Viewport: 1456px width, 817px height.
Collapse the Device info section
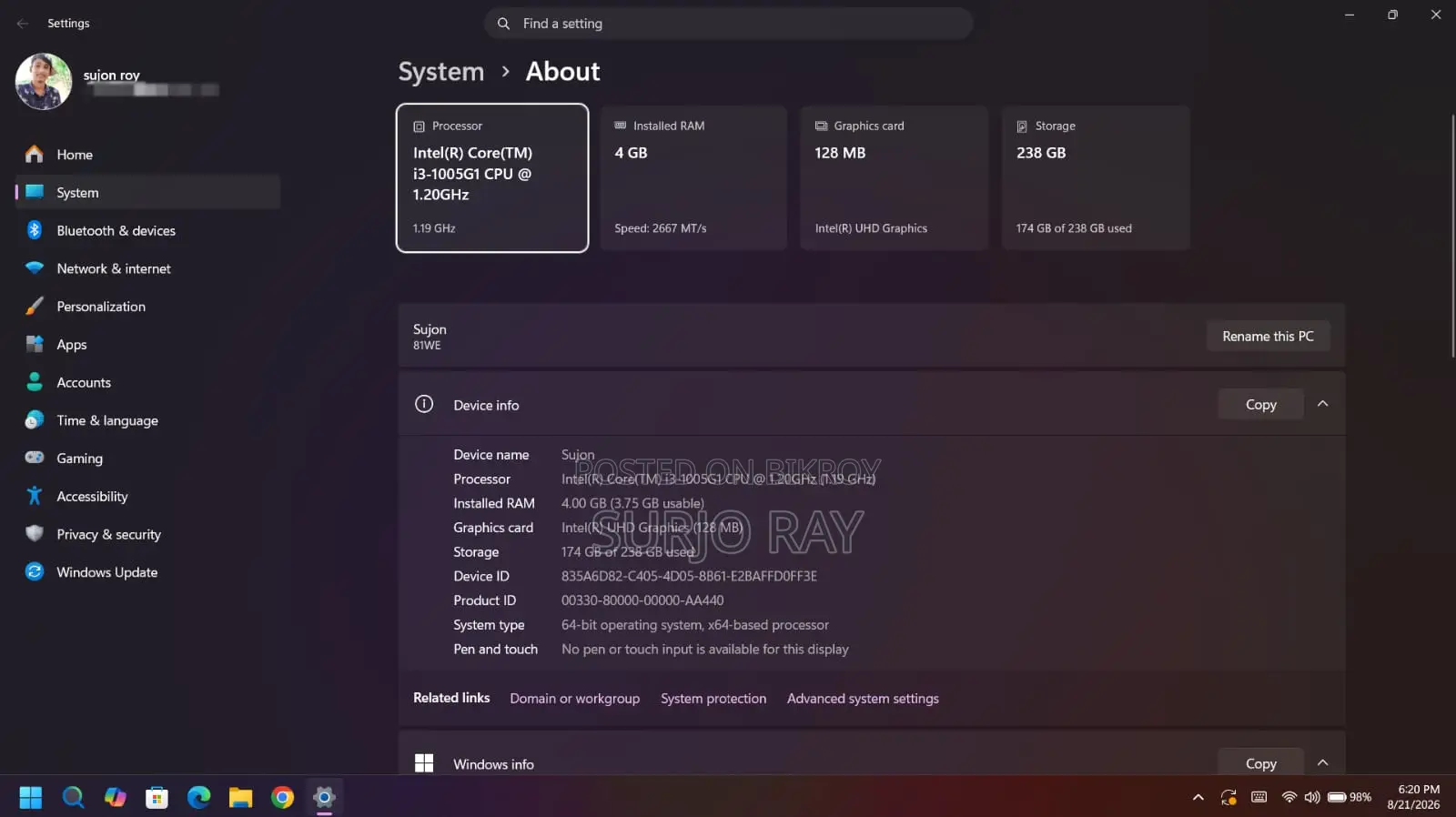coord(1323,404)
